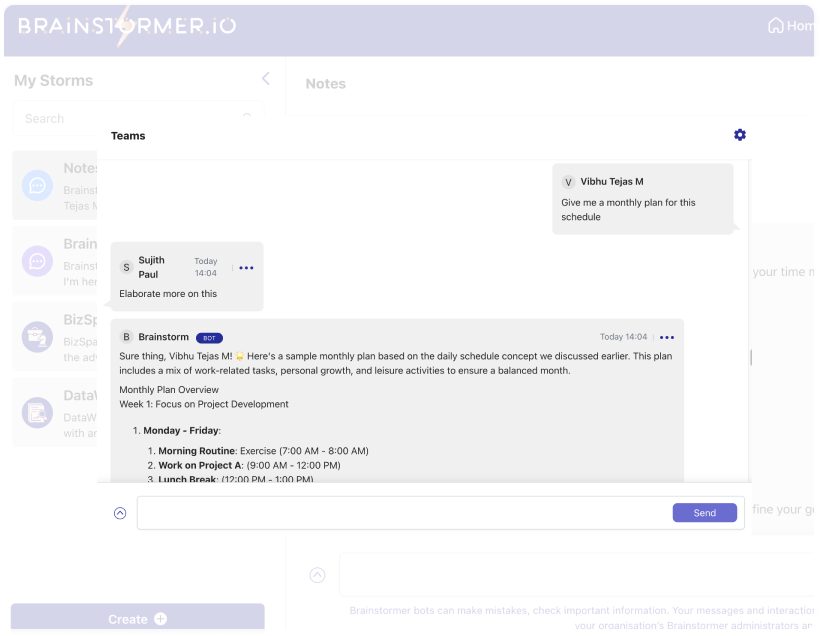Click the Home icon in the top header

coord(776,25)
